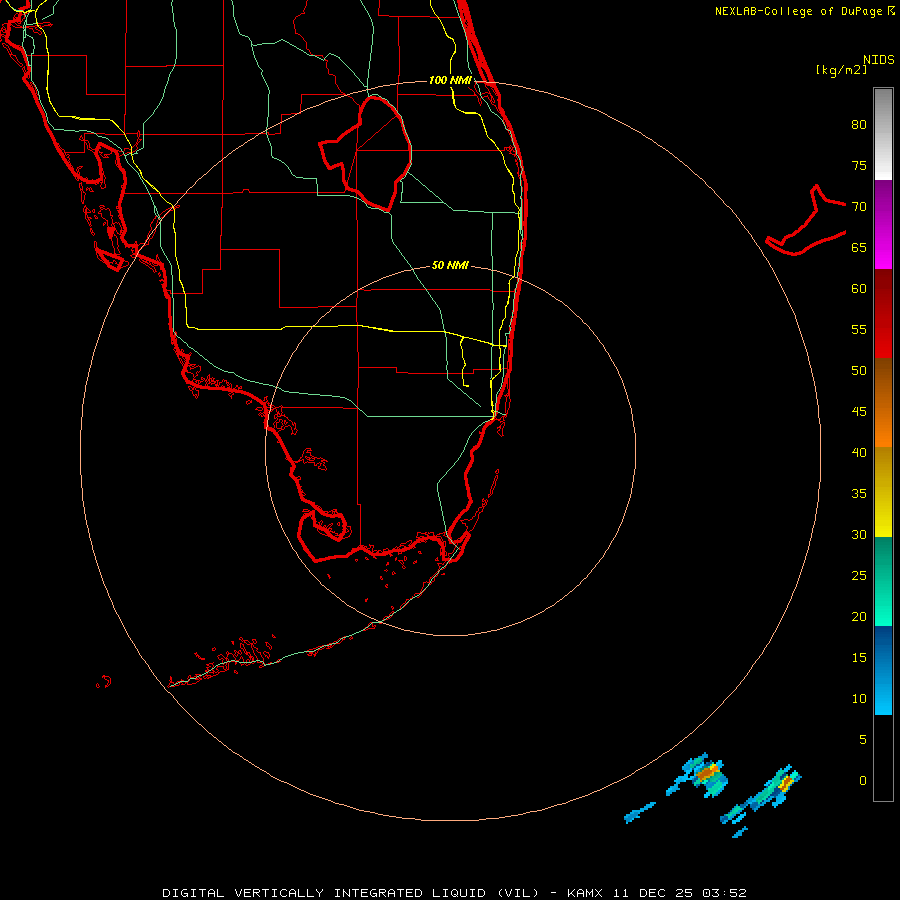Click the 35 value on the color scale
The image size is (900, 900).
859,494
